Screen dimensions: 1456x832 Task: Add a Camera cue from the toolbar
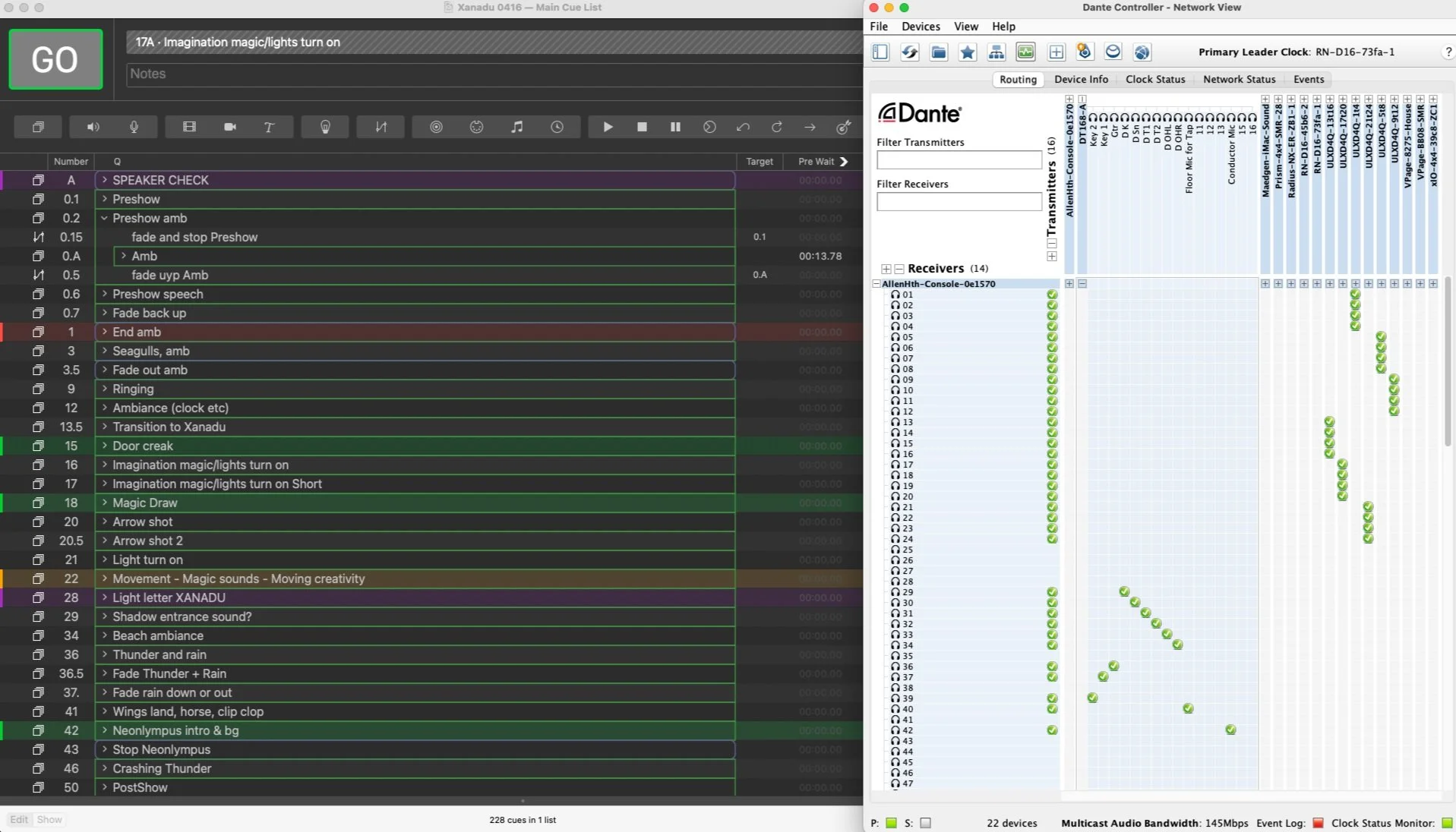tap(230, 127)
